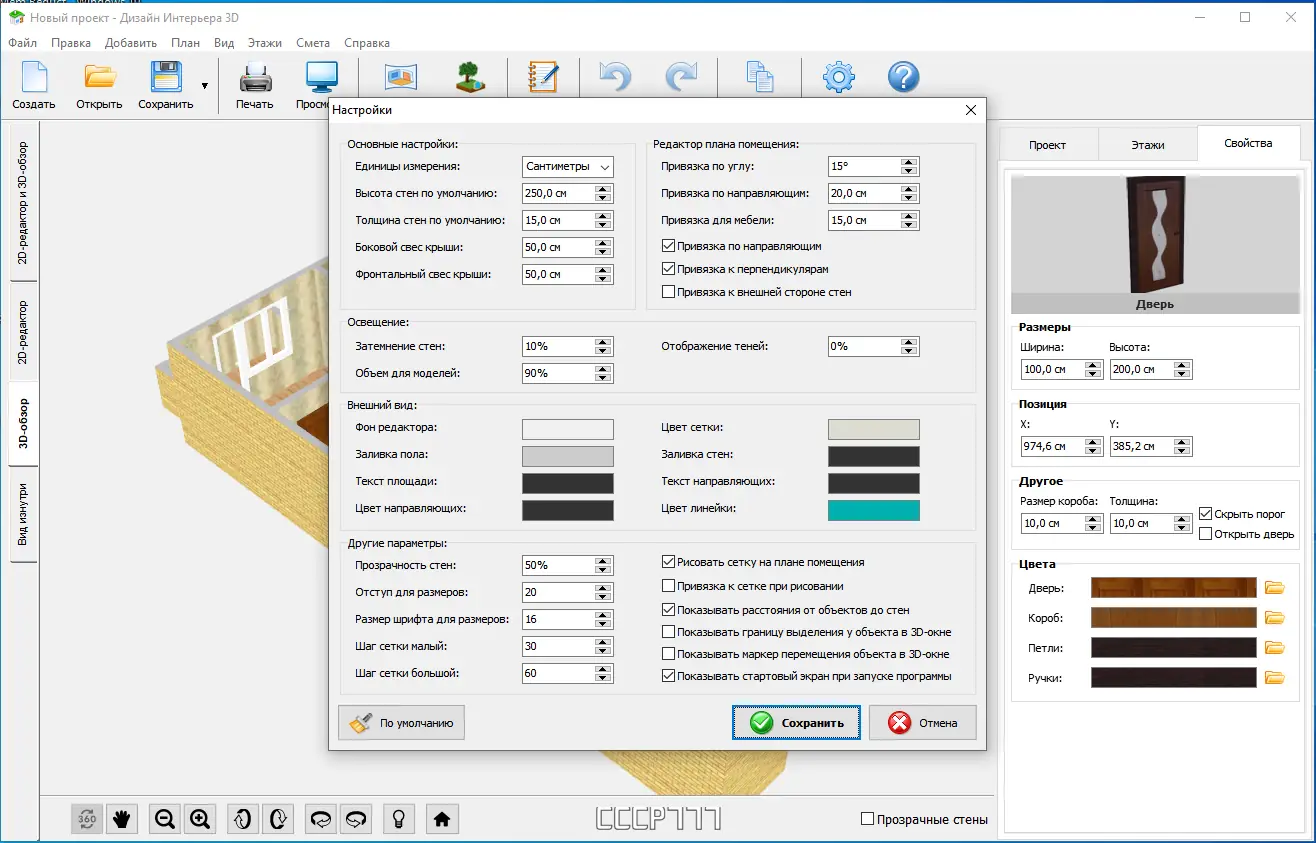Open the Привязка по углу spinner box
This screenshot has width=1316, height=843.
[863, 167]
